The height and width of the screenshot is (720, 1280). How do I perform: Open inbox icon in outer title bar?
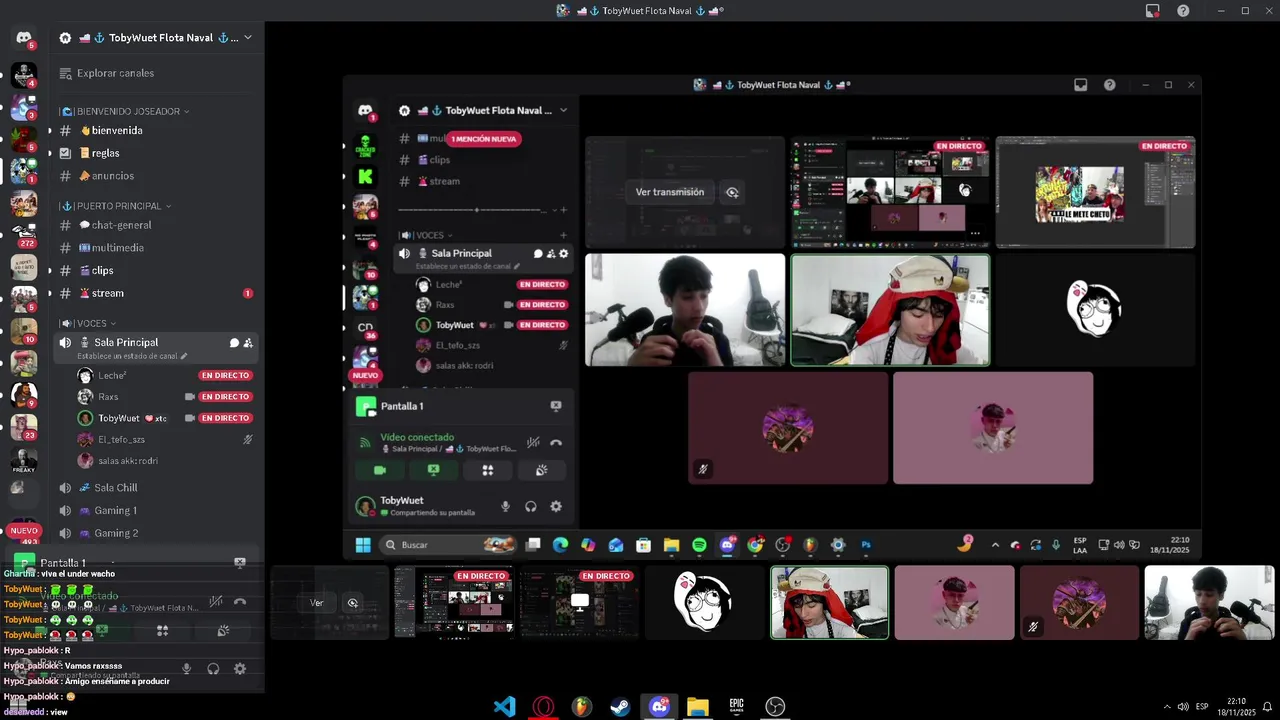[x=1153, y=11]
